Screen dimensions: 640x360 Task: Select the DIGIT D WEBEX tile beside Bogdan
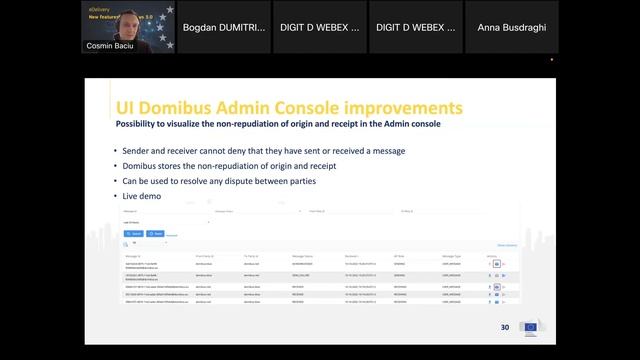point(320,27)
